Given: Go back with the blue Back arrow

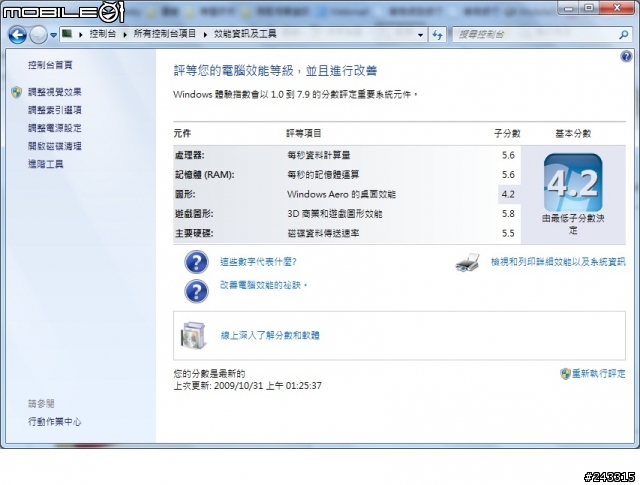Looking at the screenshot, I should [18, 35].
